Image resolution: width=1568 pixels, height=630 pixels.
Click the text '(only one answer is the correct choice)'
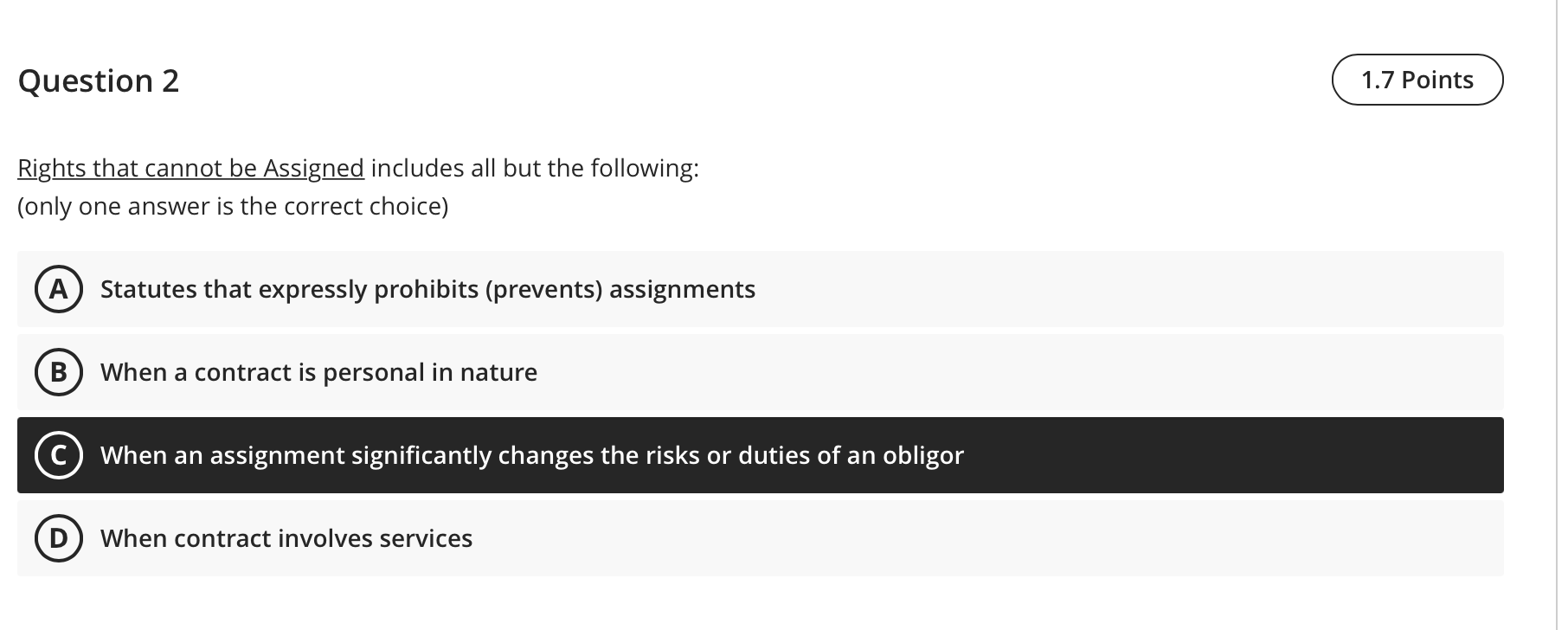tap(233, 206)
